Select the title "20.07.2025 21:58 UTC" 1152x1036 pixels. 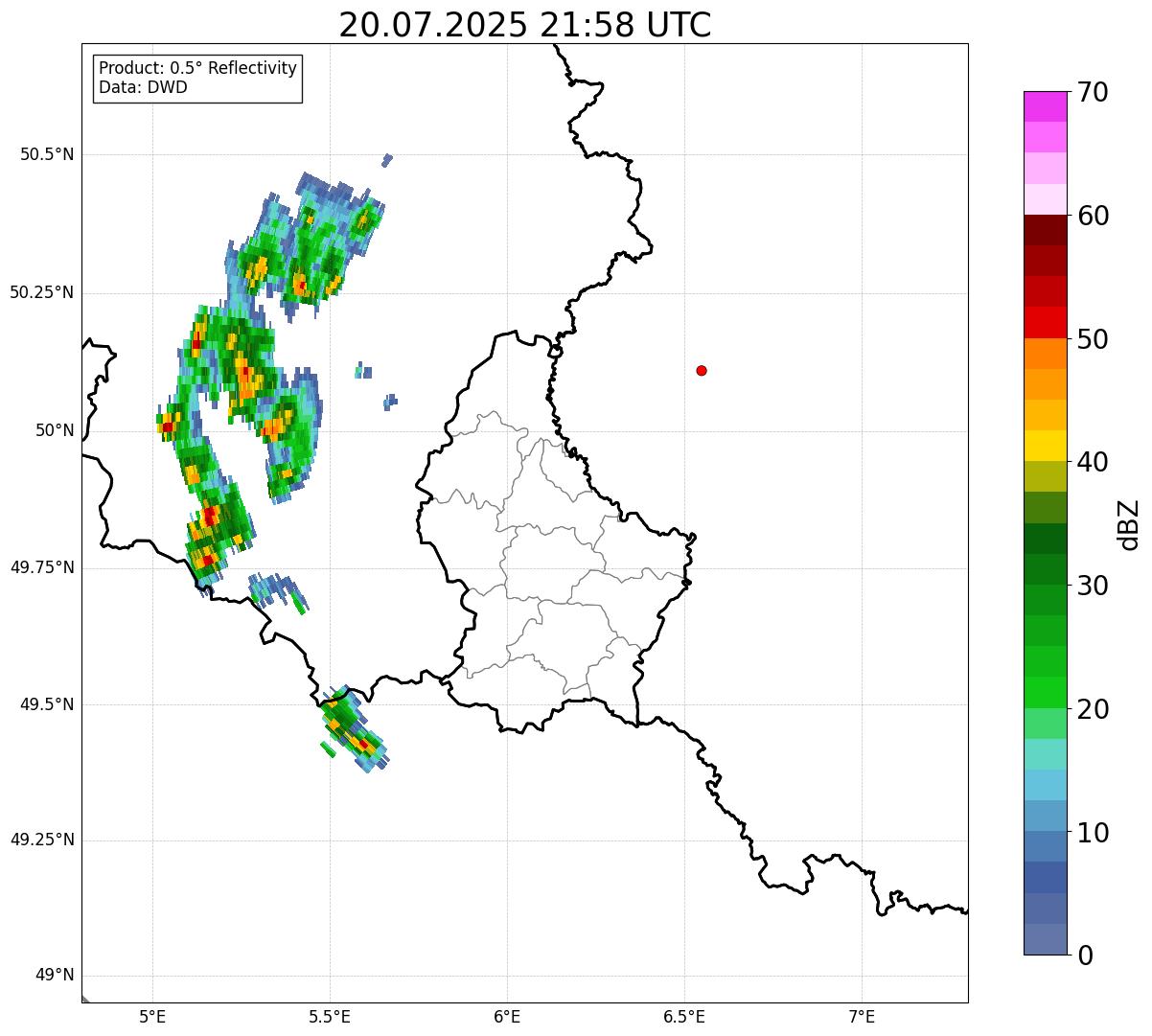[x=525, y=25]
